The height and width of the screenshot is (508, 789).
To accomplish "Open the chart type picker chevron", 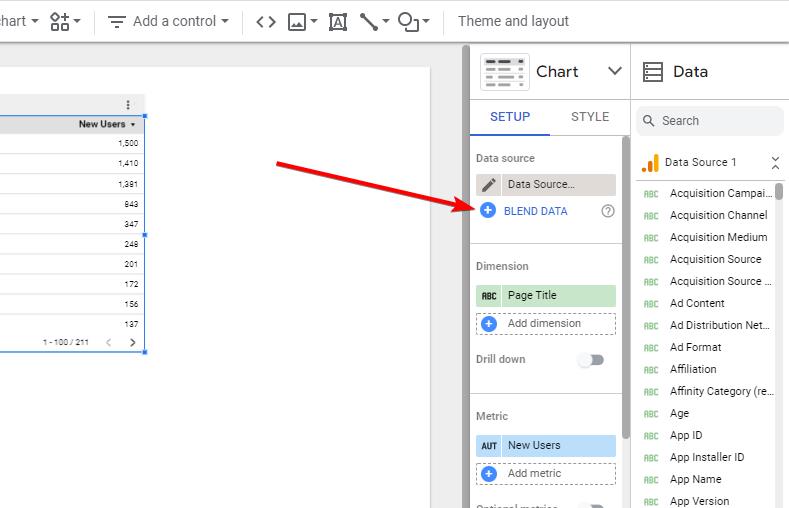I will pos(614,71).
